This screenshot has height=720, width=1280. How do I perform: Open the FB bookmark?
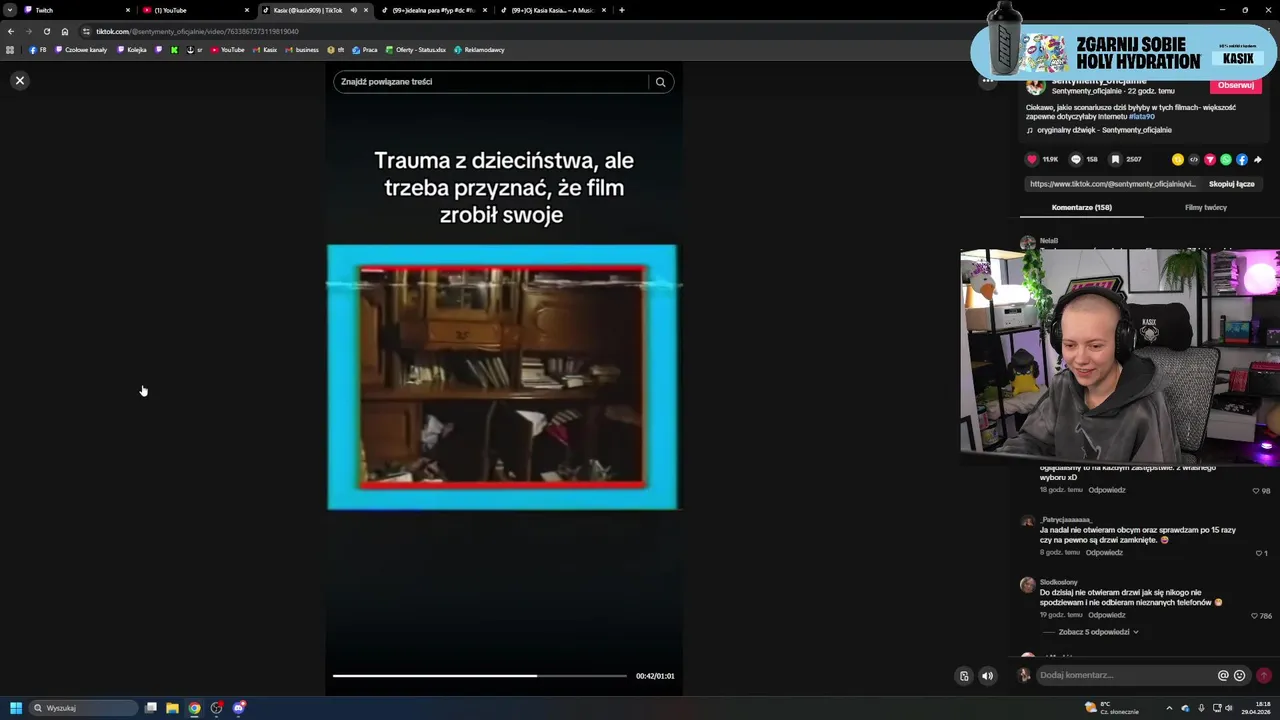click(x=38, y=50)
